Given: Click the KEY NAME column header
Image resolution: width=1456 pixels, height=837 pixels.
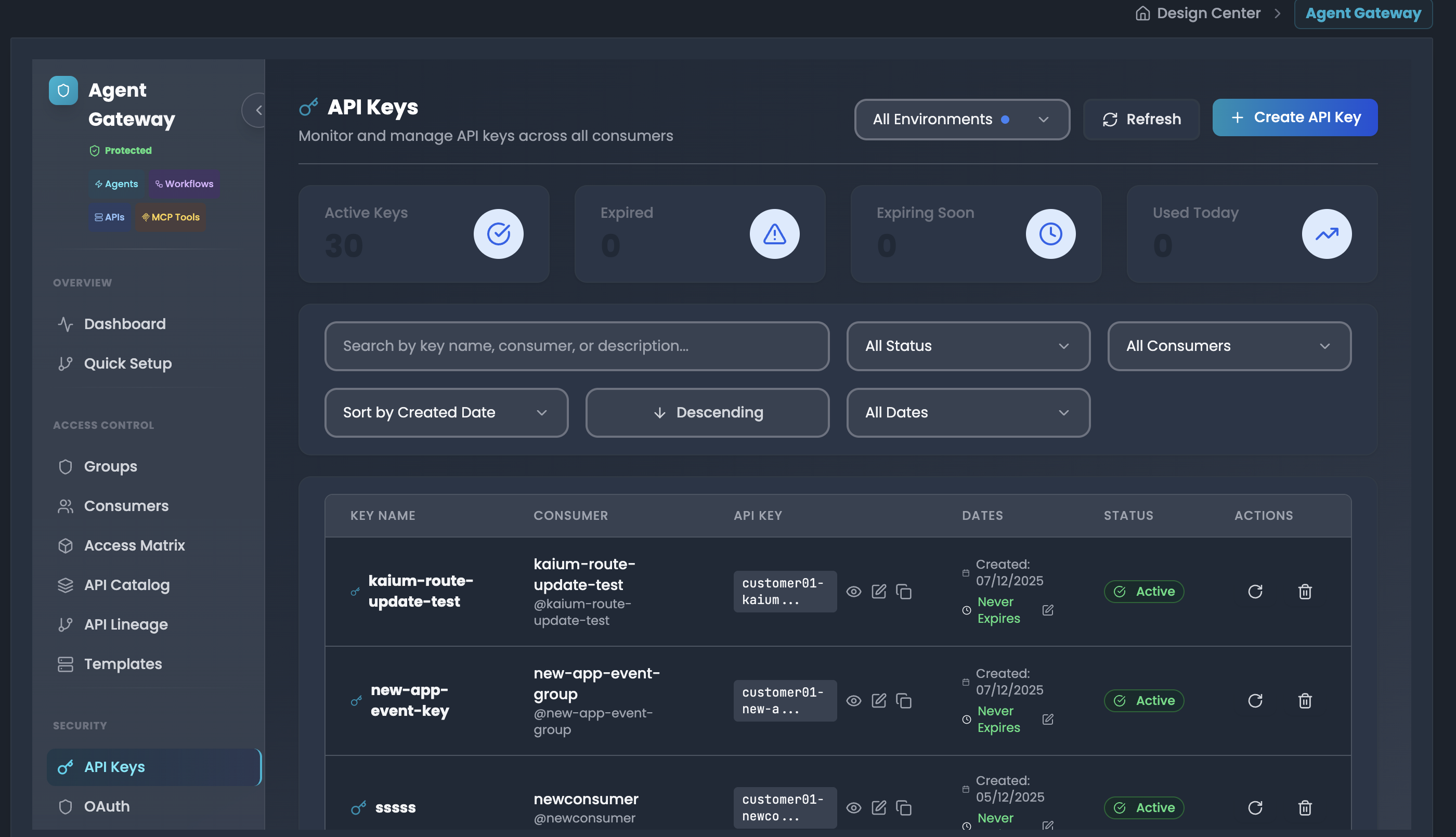Looking at the screenshot, I should point(383,516).
